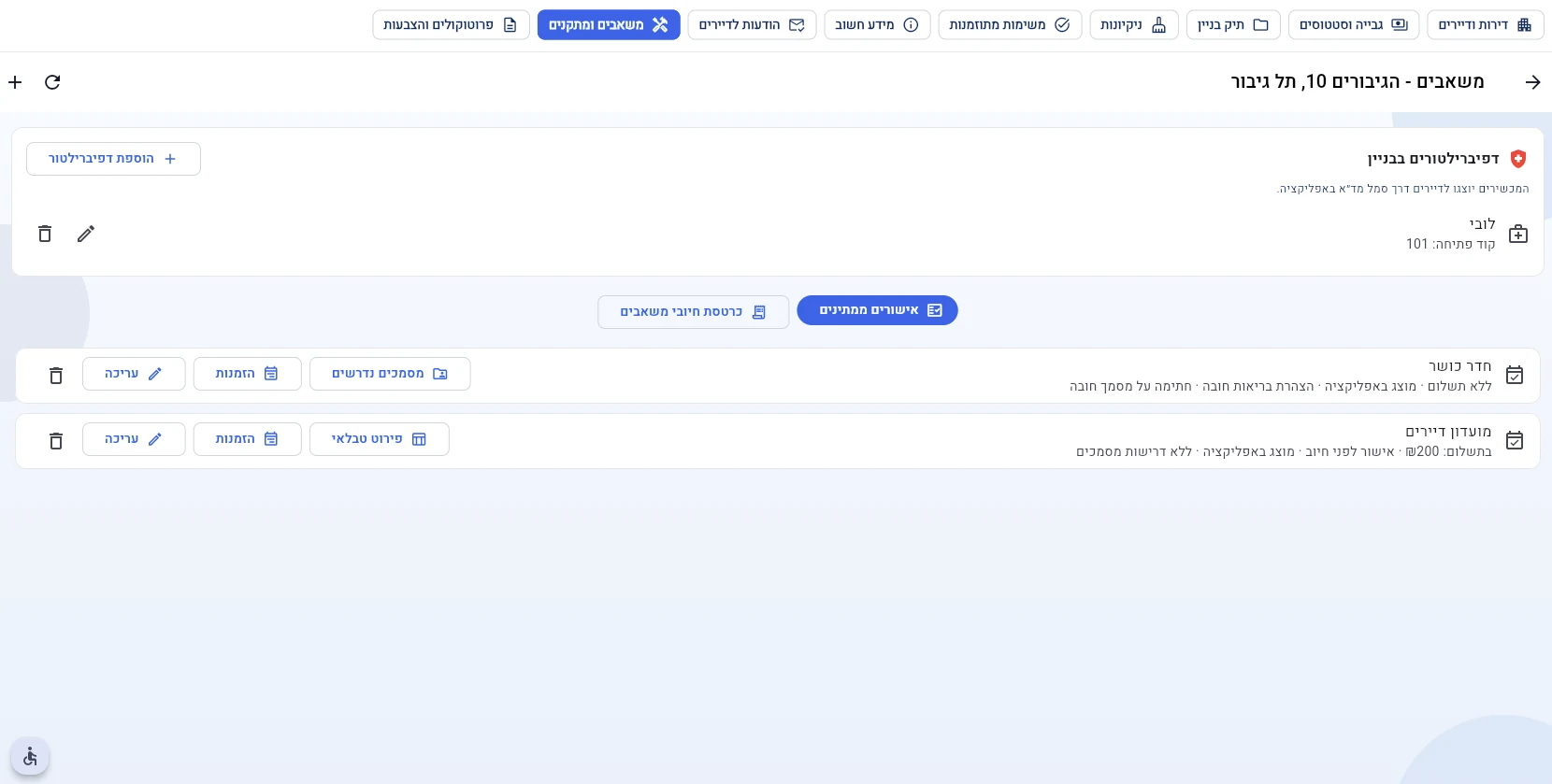Edit the לובי defibrillator with pencil icon

tap(86, 234)
